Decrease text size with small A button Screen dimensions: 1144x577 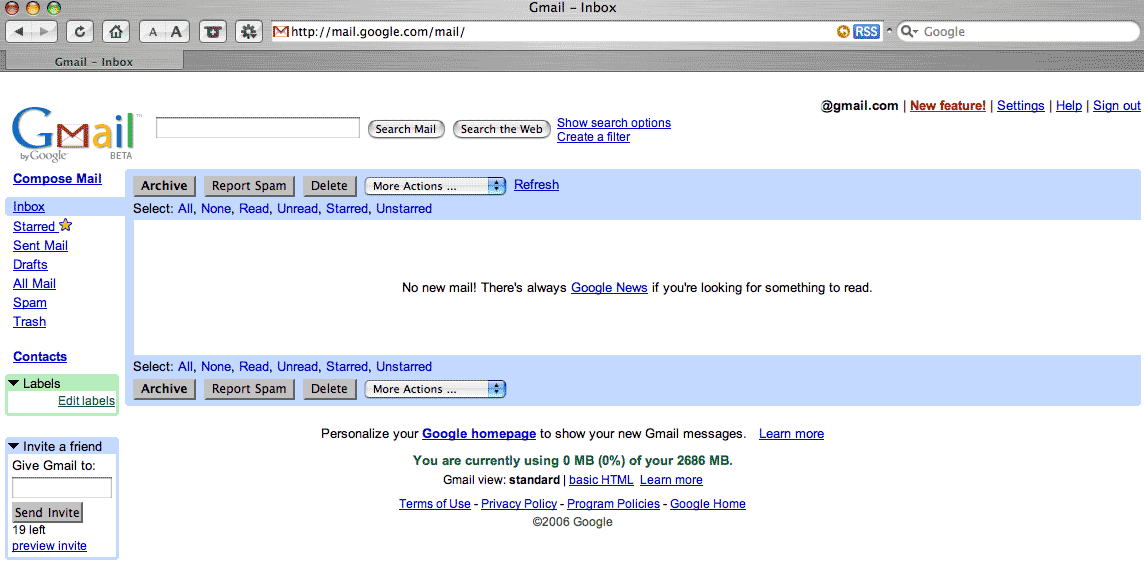[x=152, y=31]
